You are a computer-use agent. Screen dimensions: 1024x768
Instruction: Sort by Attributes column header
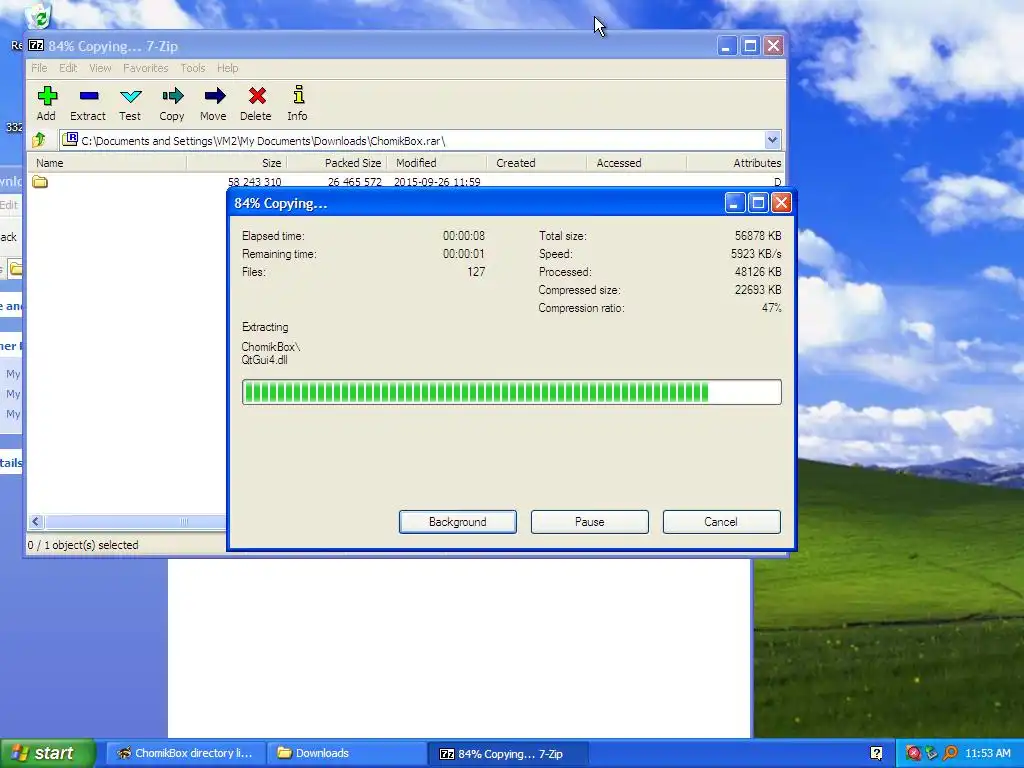(735, 163)
